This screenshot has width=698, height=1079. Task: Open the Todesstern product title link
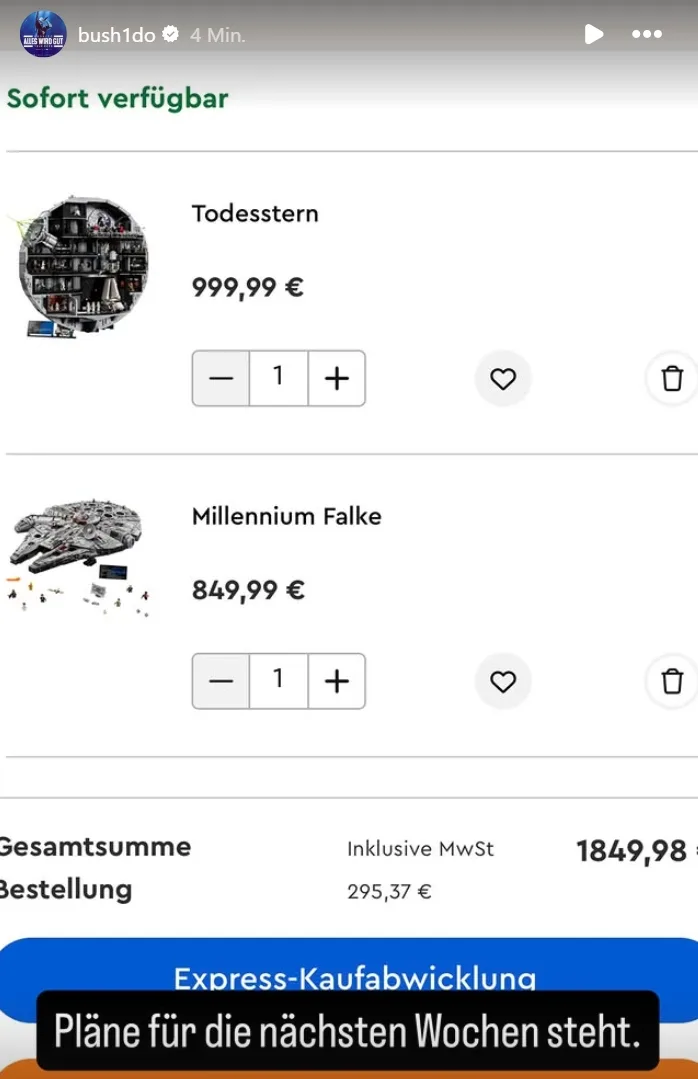(x=255, y=214)
